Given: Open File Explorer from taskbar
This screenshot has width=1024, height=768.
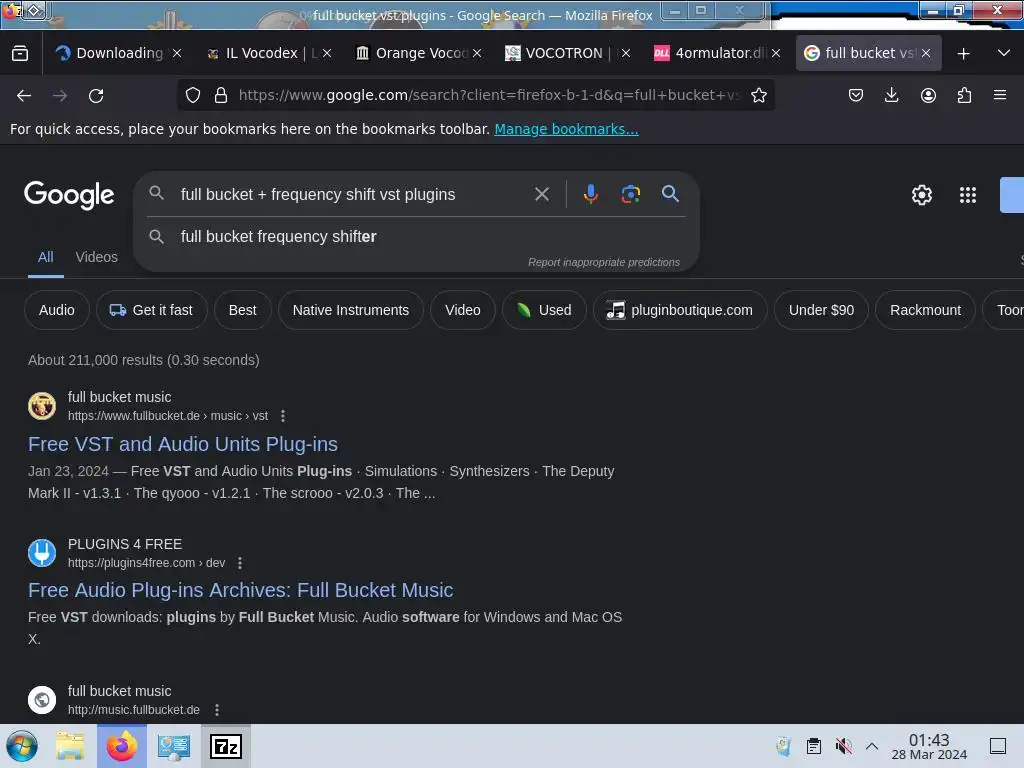Looking at the screenshot, I should [70, 746].
